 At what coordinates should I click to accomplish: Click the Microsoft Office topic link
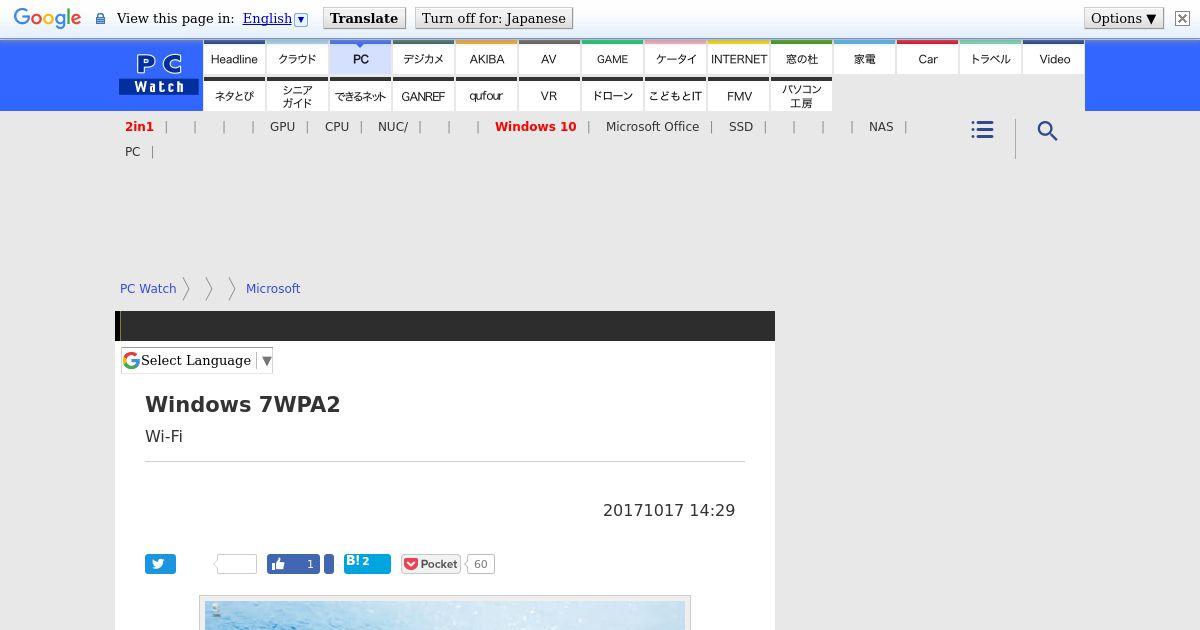pyautogui.click(x=652, y=127)
